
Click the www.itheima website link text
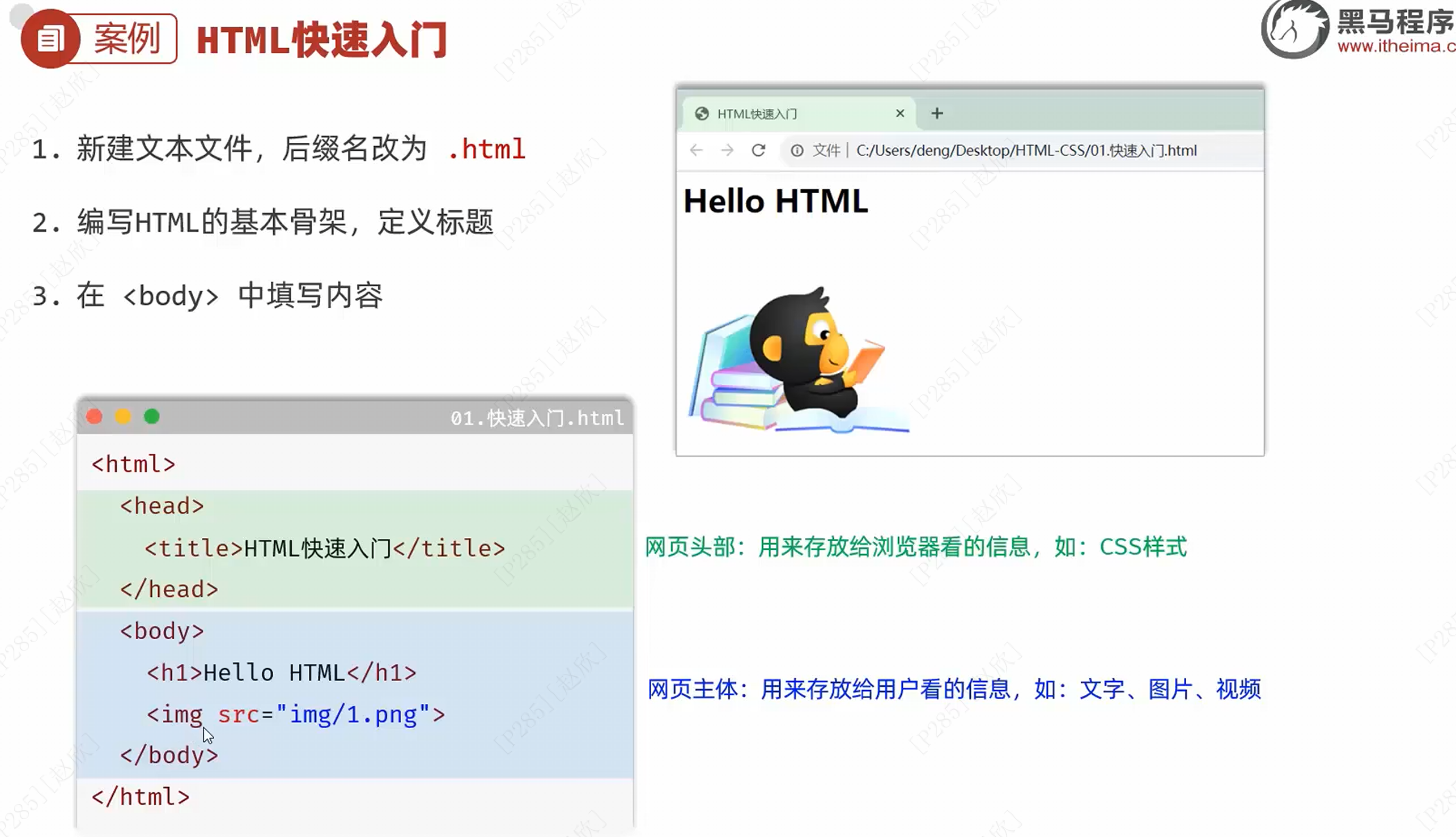tap(1396, 46)
